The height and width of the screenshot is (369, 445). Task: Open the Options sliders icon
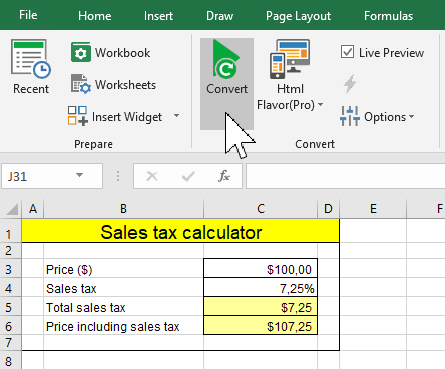[350, 116]
